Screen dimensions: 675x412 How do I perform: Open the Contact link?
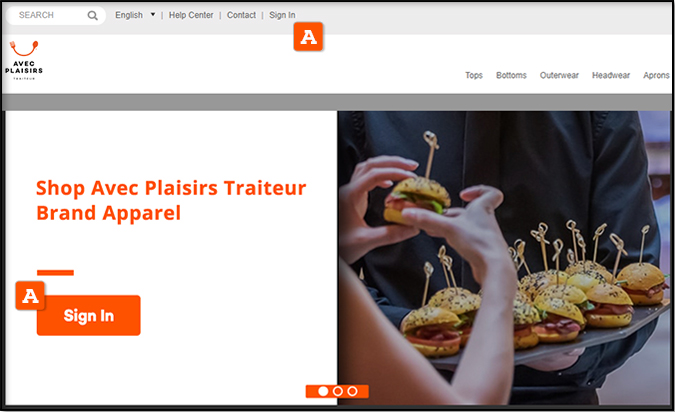click(x=241, y=15)
